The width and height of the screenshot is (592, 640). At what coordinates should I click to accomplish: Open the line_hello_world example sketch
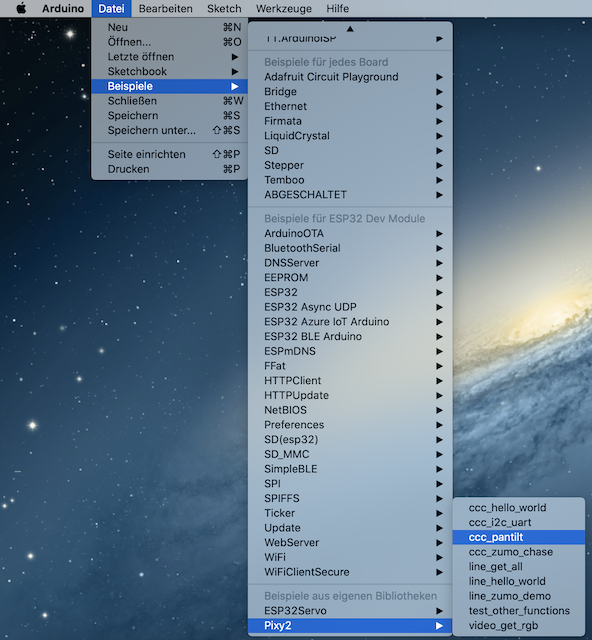tap(519, 581)
